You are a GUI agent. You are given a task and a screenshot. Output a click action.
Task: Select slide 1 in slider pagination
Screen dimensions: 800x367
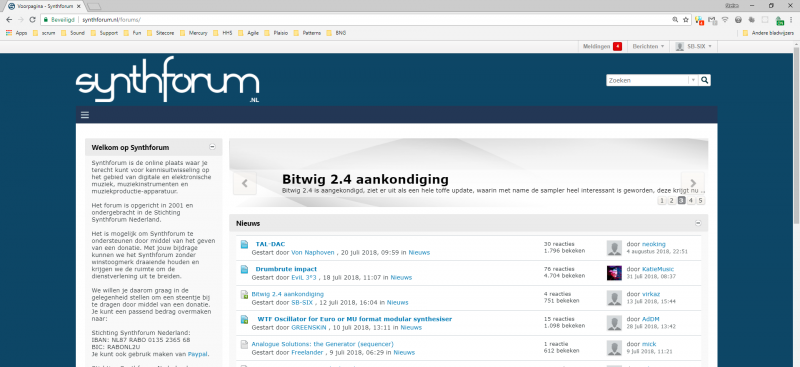pyautogui.click(x=662, y=201)
